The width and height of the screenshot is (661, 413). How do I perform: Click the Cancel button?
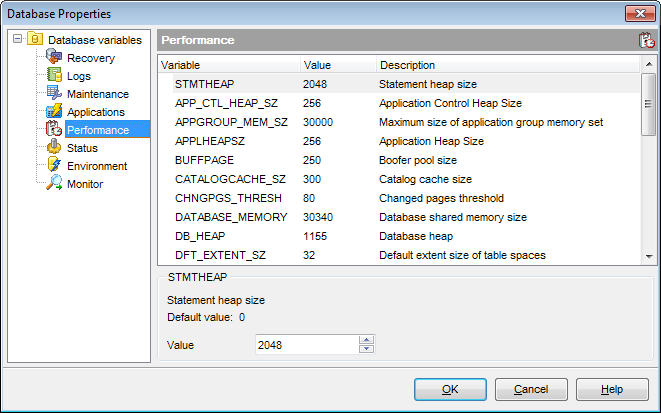[530, 389]
